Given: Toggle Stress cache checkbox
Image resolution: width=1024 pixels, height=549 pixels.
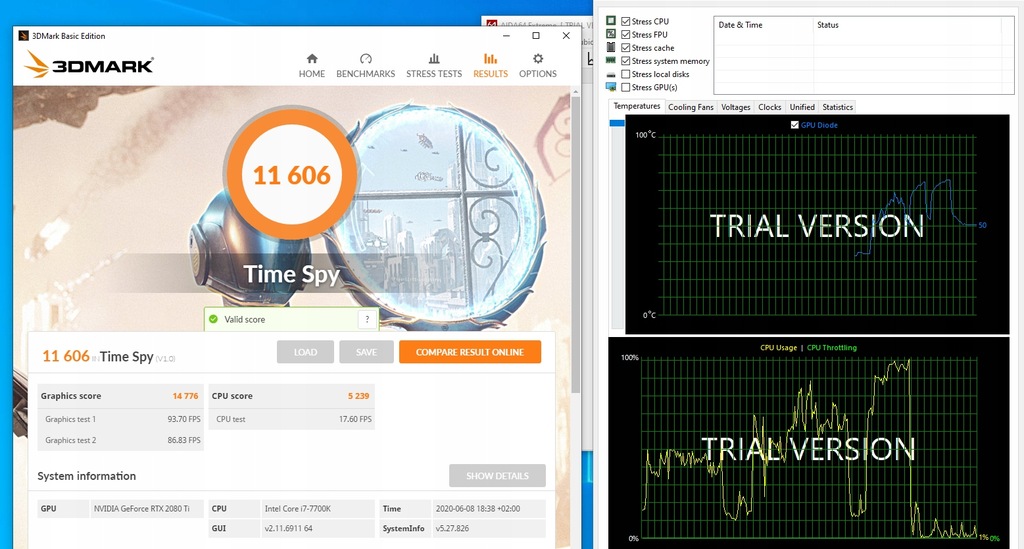Looking at the screenshot, I should point(626,48).
